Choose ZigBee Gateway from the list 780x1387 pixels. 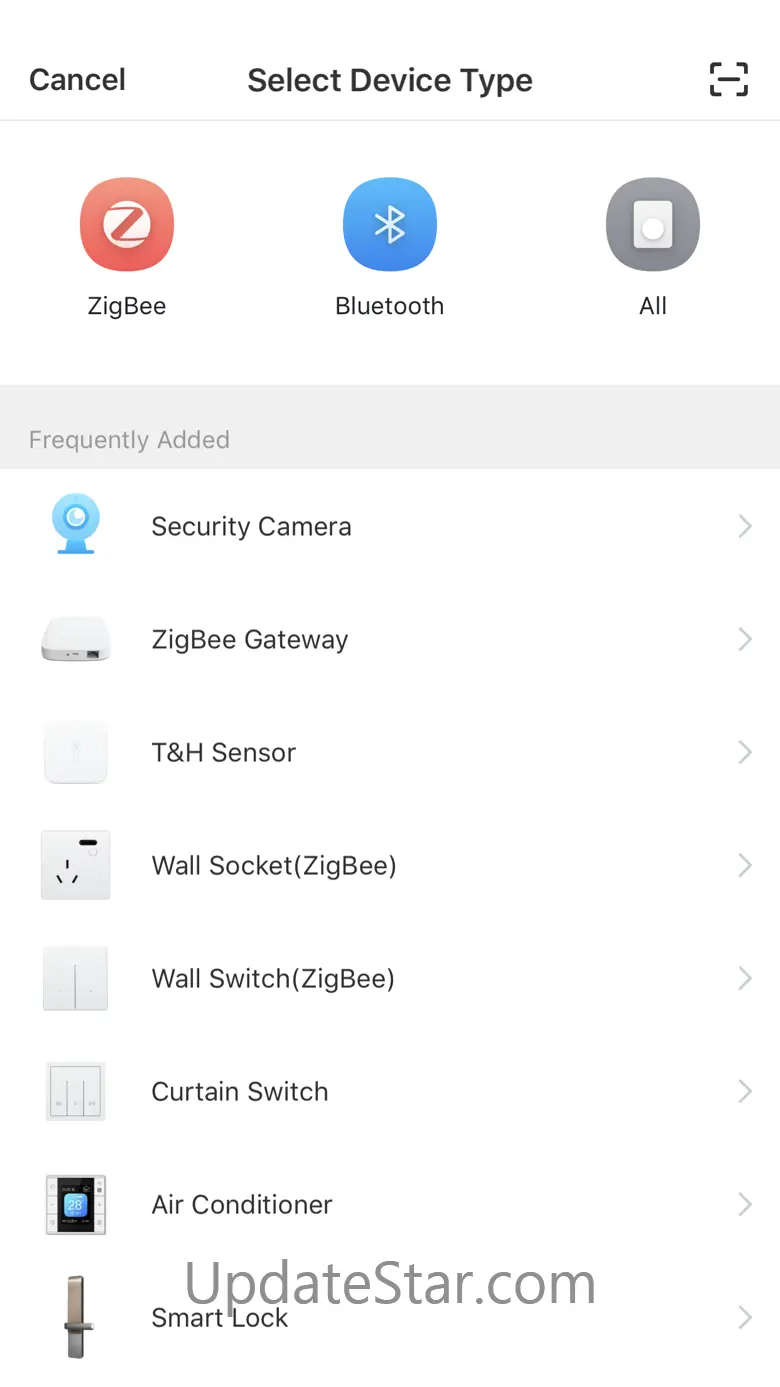pos(250,640)
